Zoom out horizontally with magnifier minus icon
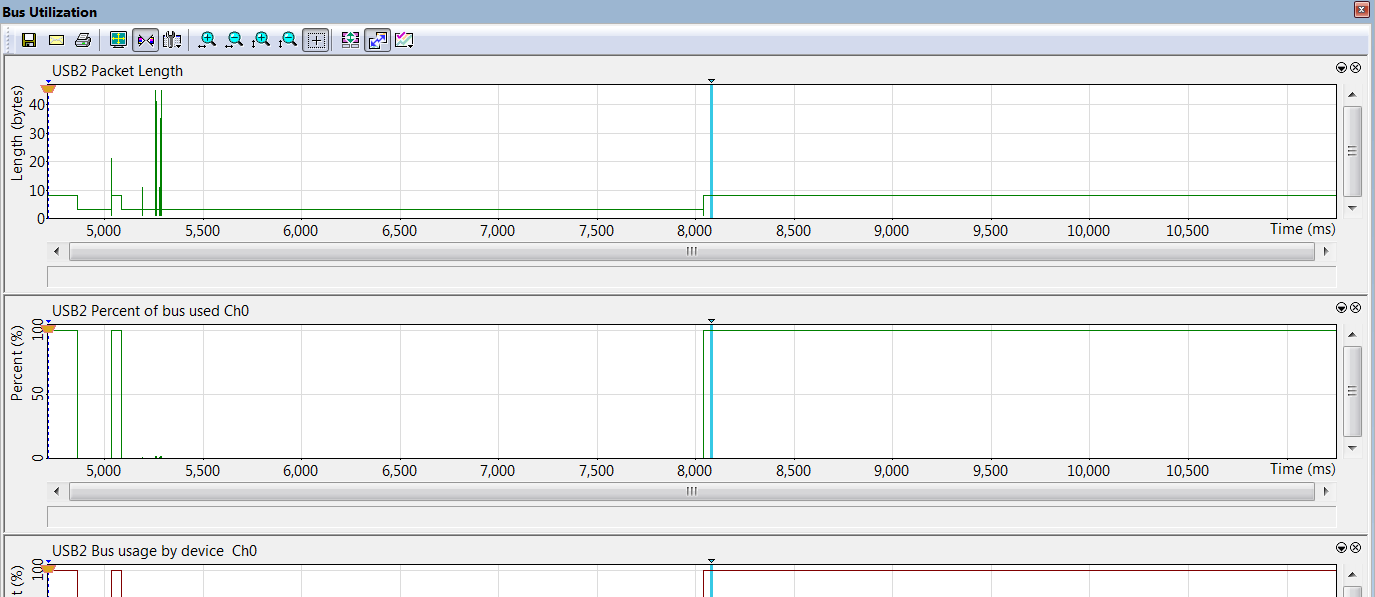This screenshot has width=1375, height=597. point(234,40)
